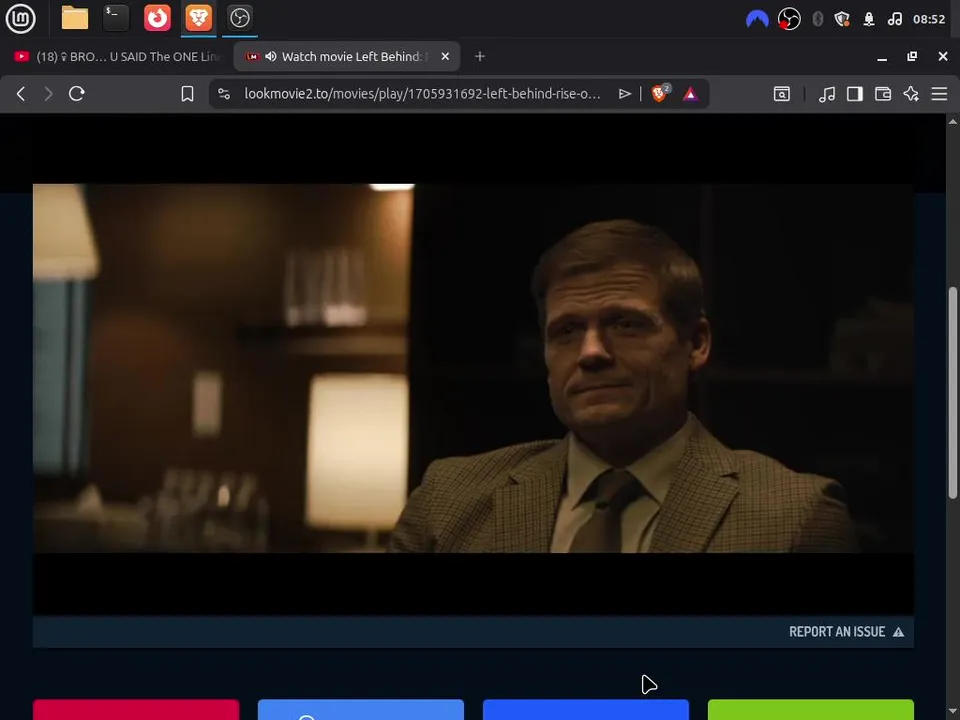
Task: Open notifications bell in system tray
Action: [869, 19]
